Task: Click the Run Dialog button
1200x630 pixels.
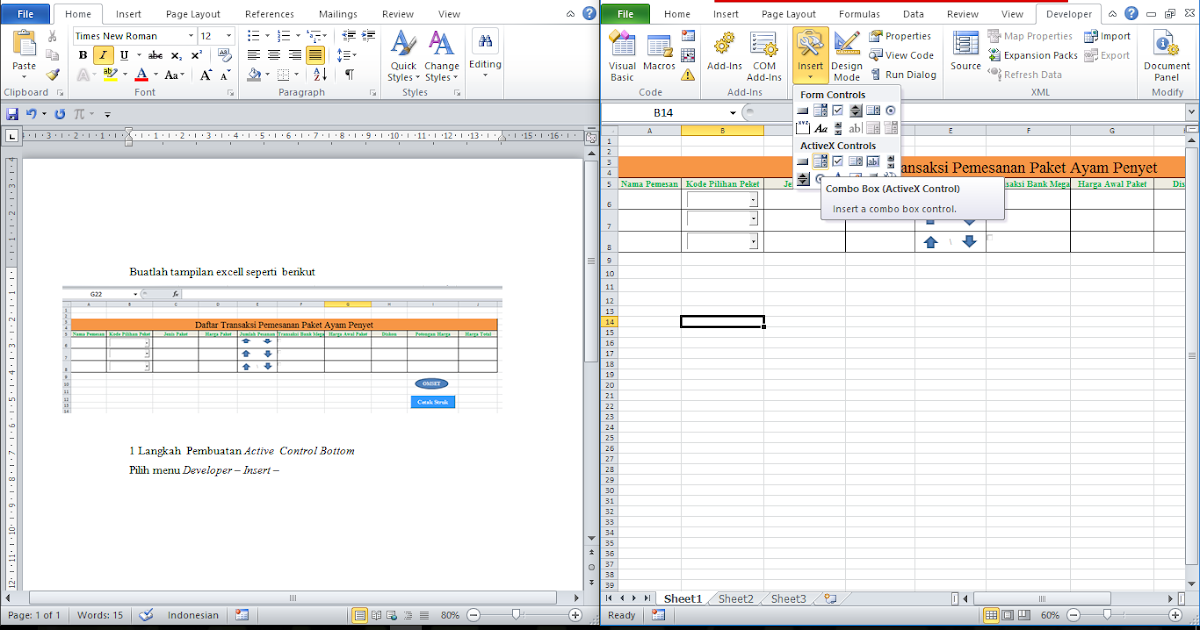Action: pyautogui.click(x=903, y=74)
